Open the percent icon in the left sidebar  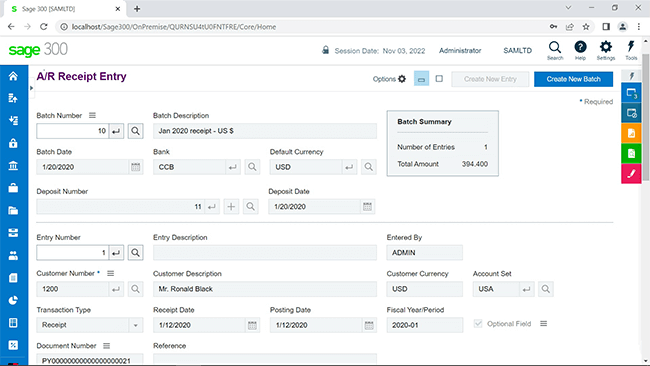tap(13, 345)
